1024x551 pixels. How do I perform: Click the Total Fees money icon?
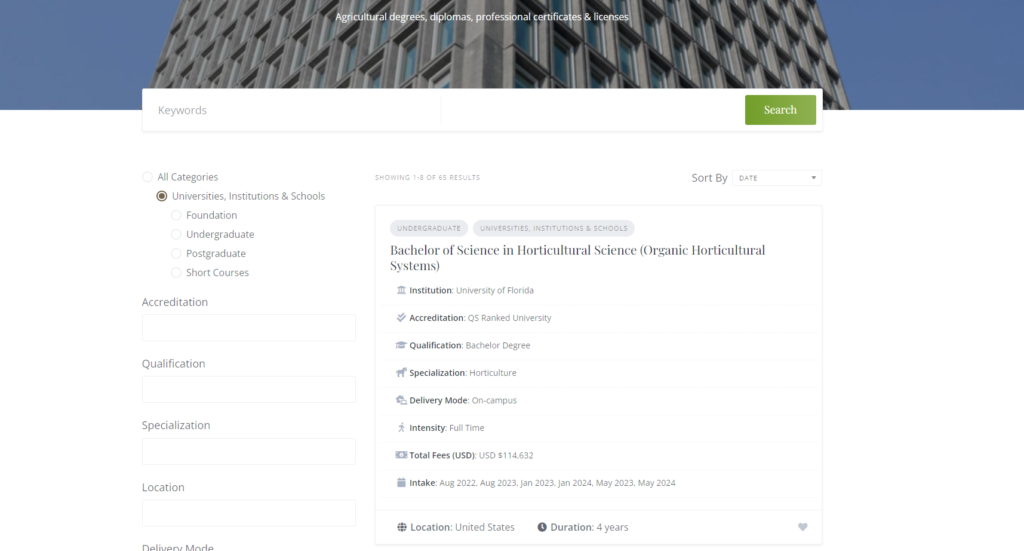click(401, 455)
